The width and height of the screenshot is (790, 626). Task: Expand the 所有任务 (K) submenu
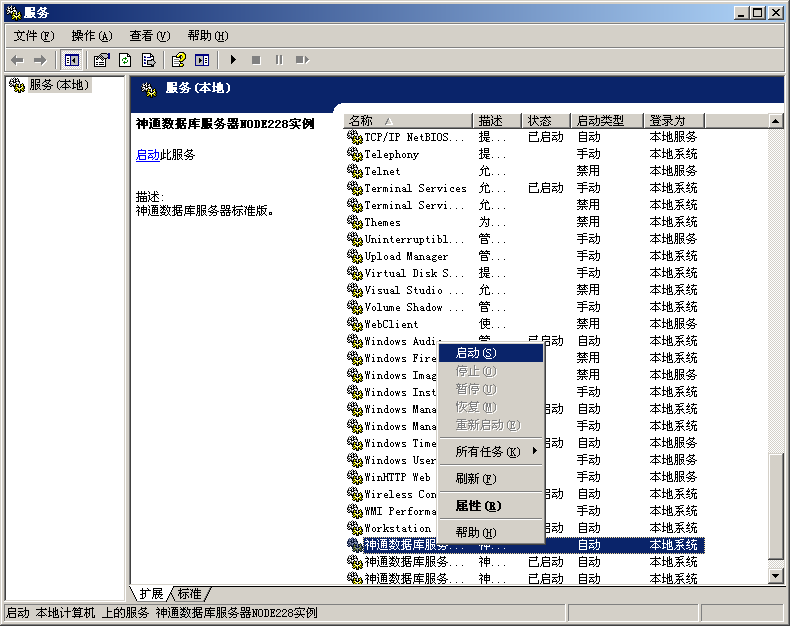pyautogui.click(x=490, y=452)
